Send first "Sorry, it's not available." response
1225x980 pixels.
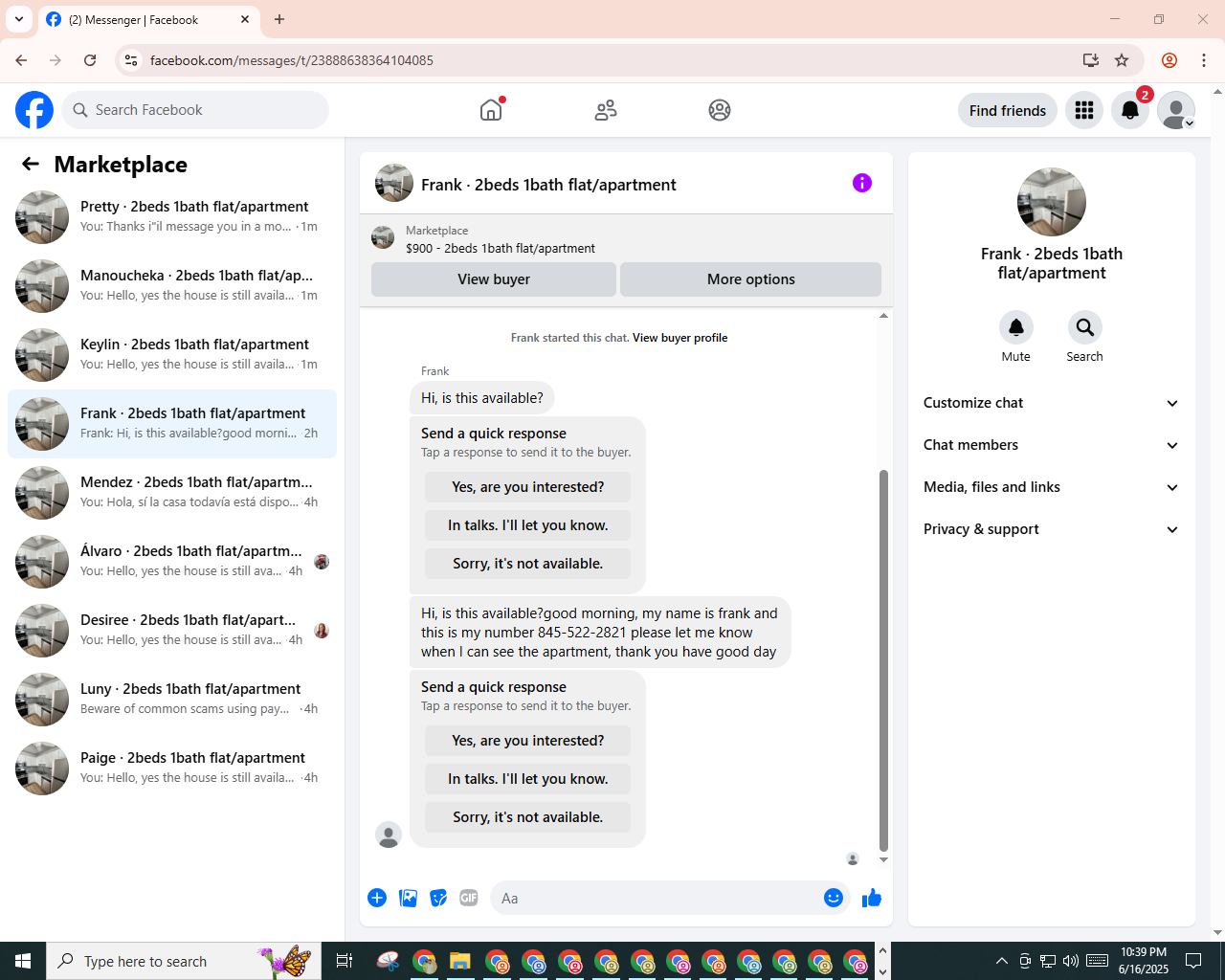528,564
